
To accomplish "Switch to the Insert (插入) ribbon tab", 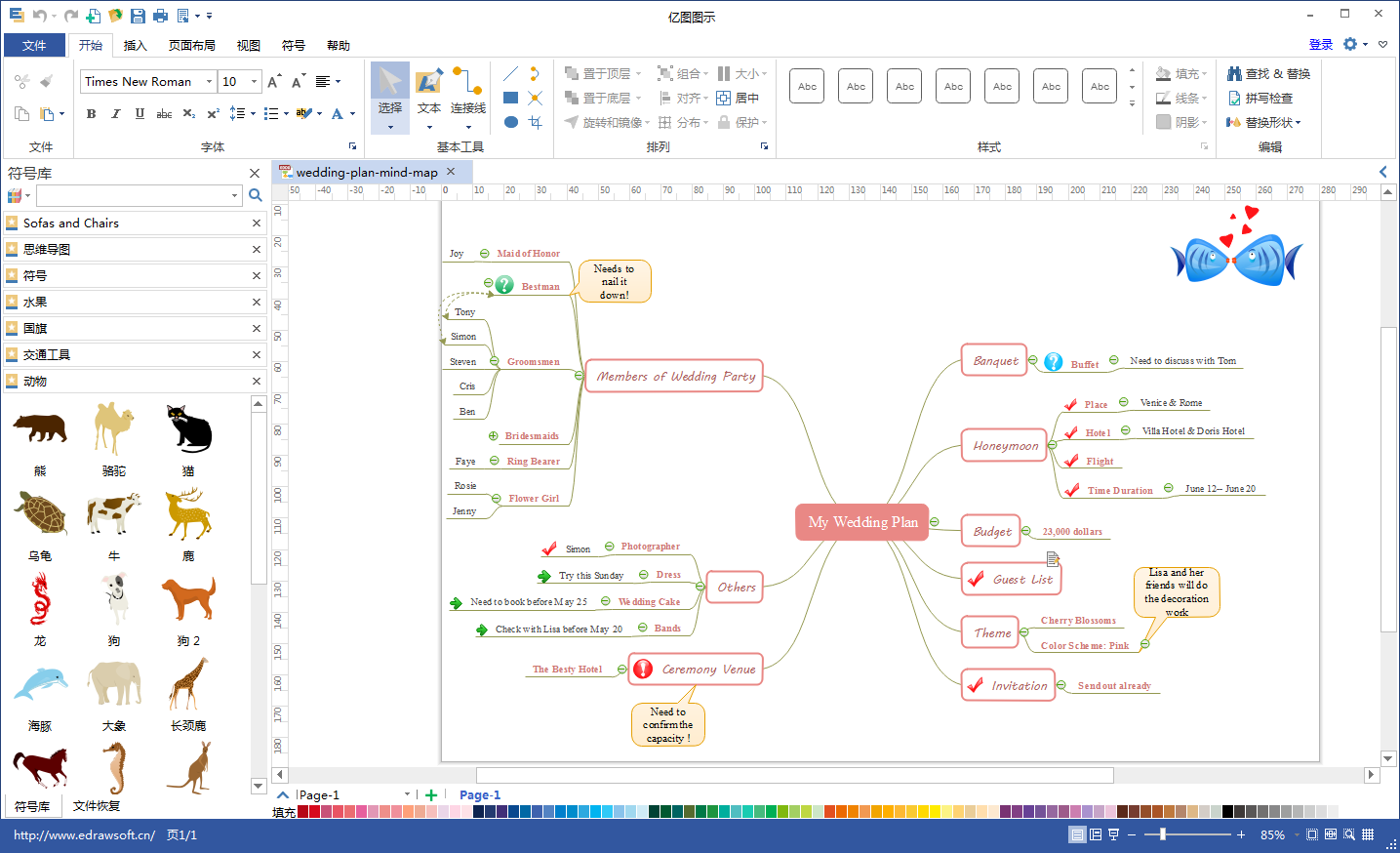I will [135, 45].
